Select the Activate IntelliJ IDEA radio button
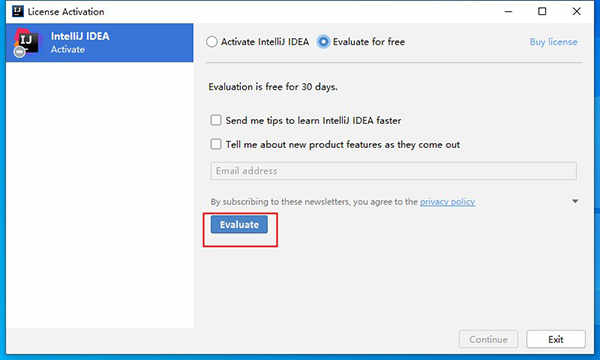Viewport: 600px width, 360px height. coord(212,42)
